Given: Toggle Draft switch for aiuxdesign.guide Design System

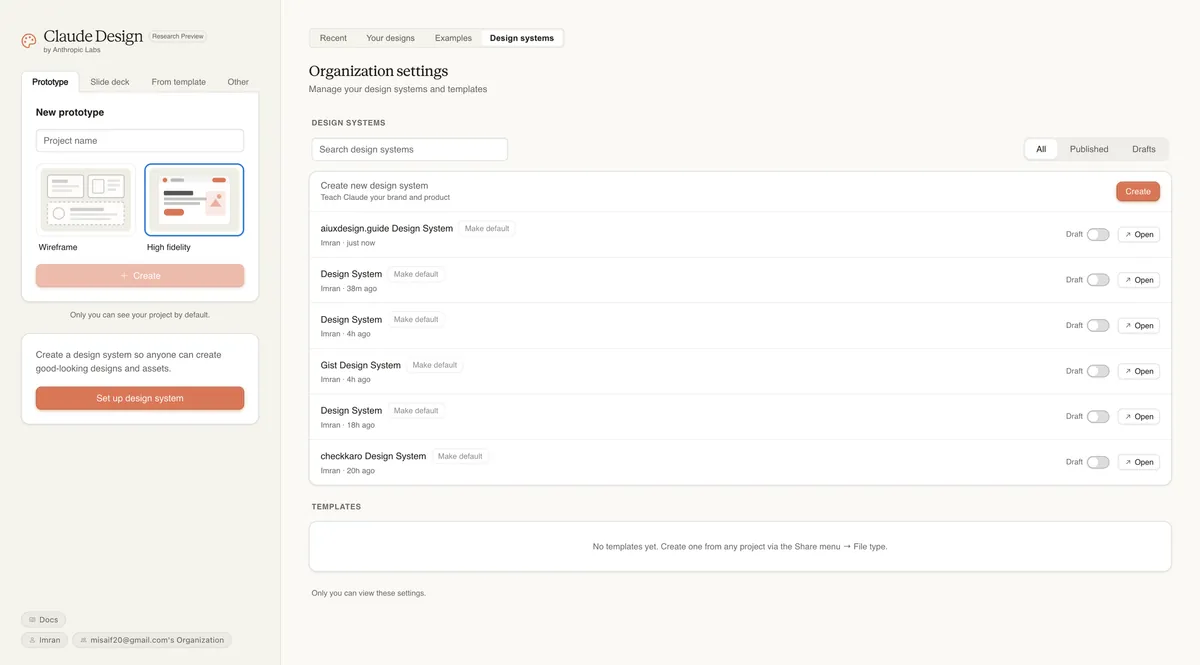Looking at the screenshot, I should tap(1097, 235).
